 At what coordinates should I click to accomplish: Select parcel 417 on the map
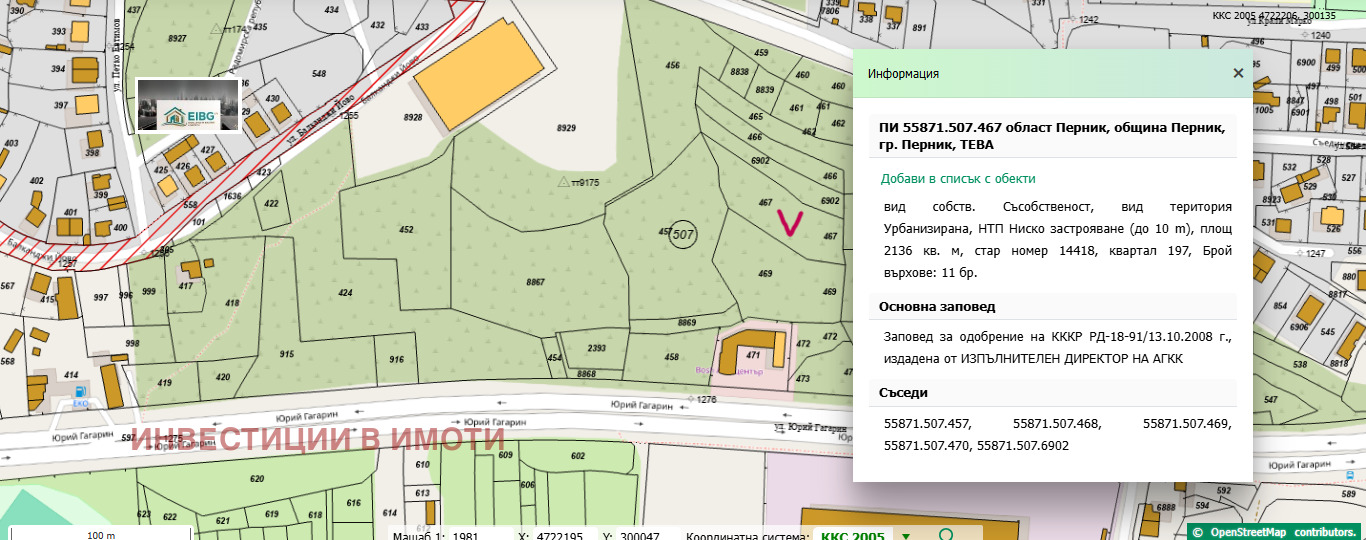point(185,287)
